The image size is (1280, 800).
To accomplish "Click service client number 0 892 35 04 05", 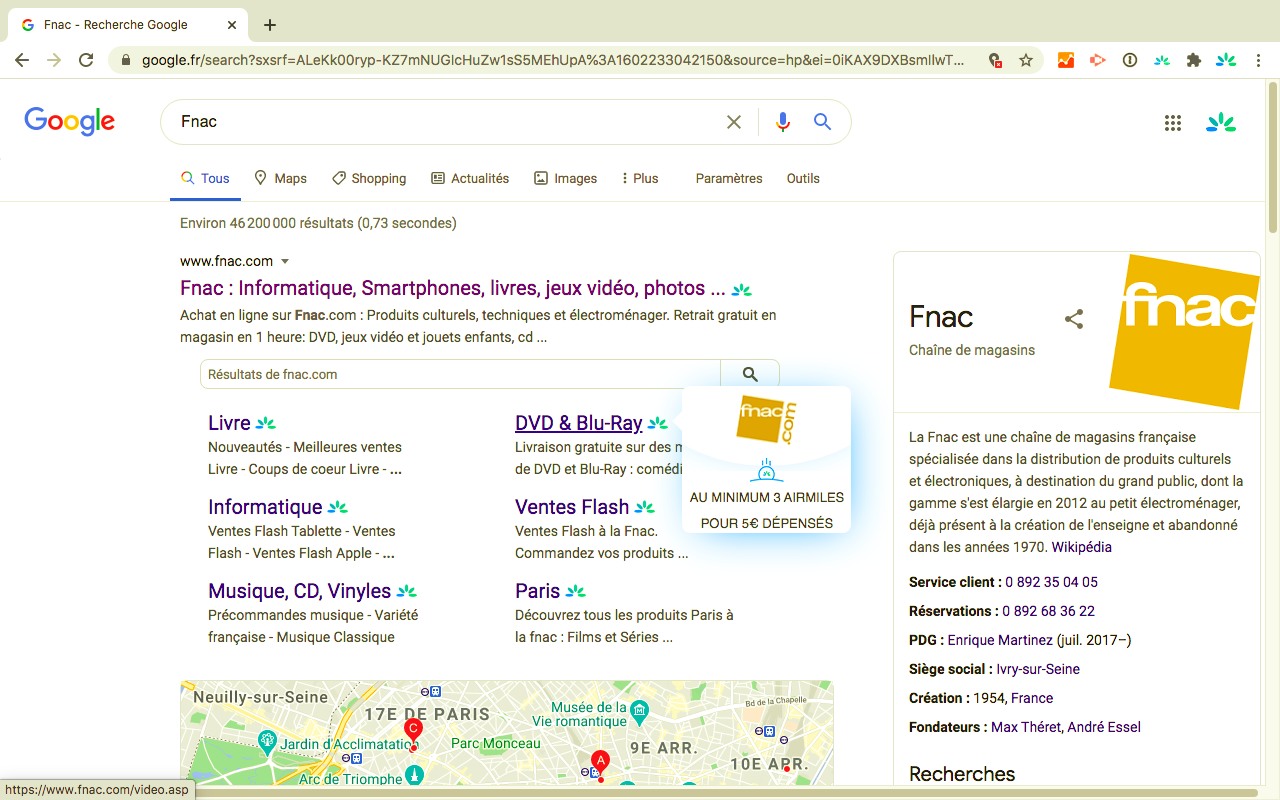I will (1052, 582).
